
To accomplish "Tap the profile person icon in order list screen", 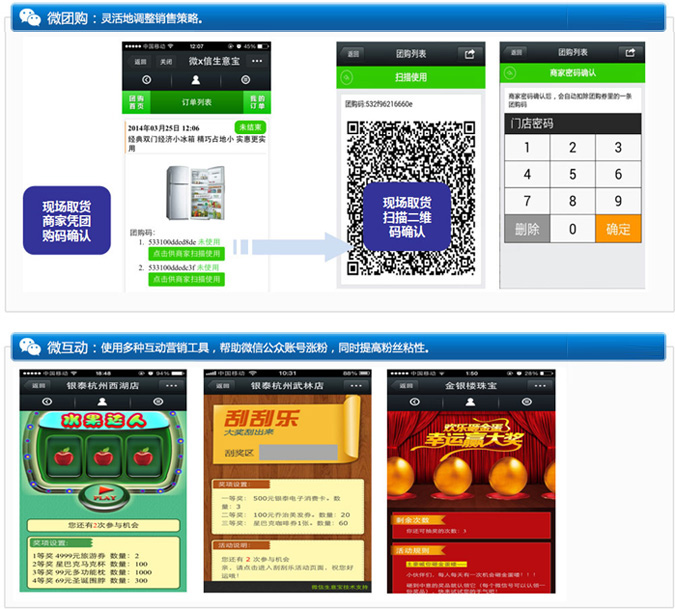I will (x=195, y=79).
